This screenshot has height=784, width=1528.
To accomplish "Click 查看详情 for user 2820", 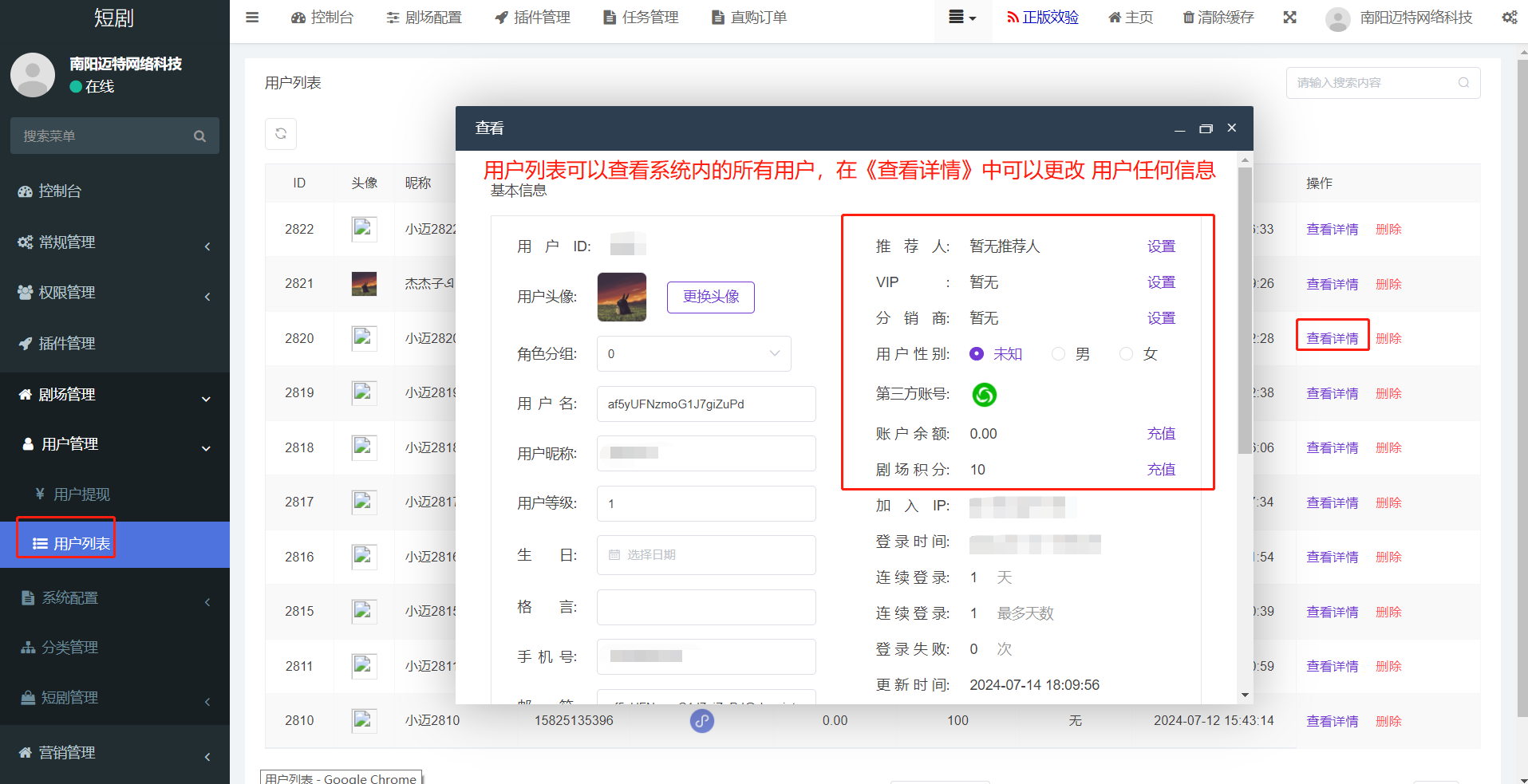I will pos(1332,338).
